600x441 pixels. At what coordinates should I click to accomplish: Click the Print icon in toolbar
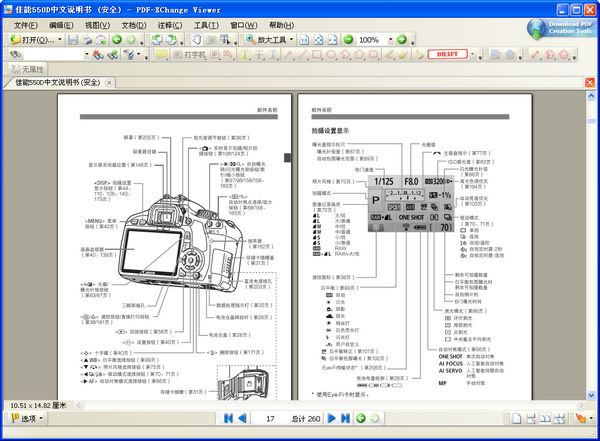point(87,40)
